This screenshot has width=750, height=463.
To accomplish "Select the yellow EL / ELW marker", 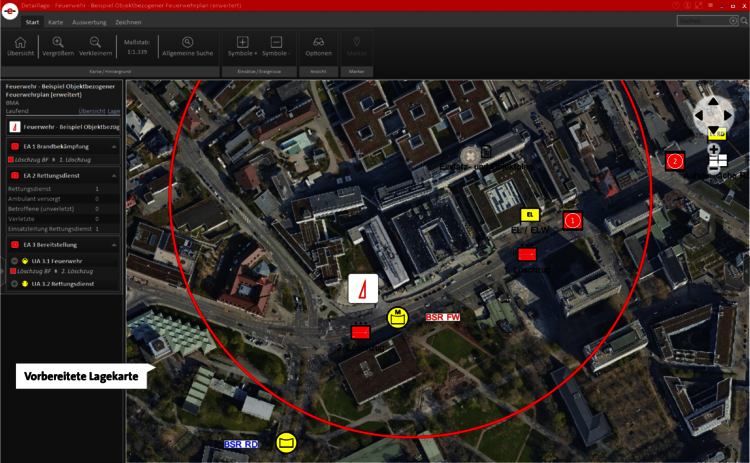I will 529,215.
